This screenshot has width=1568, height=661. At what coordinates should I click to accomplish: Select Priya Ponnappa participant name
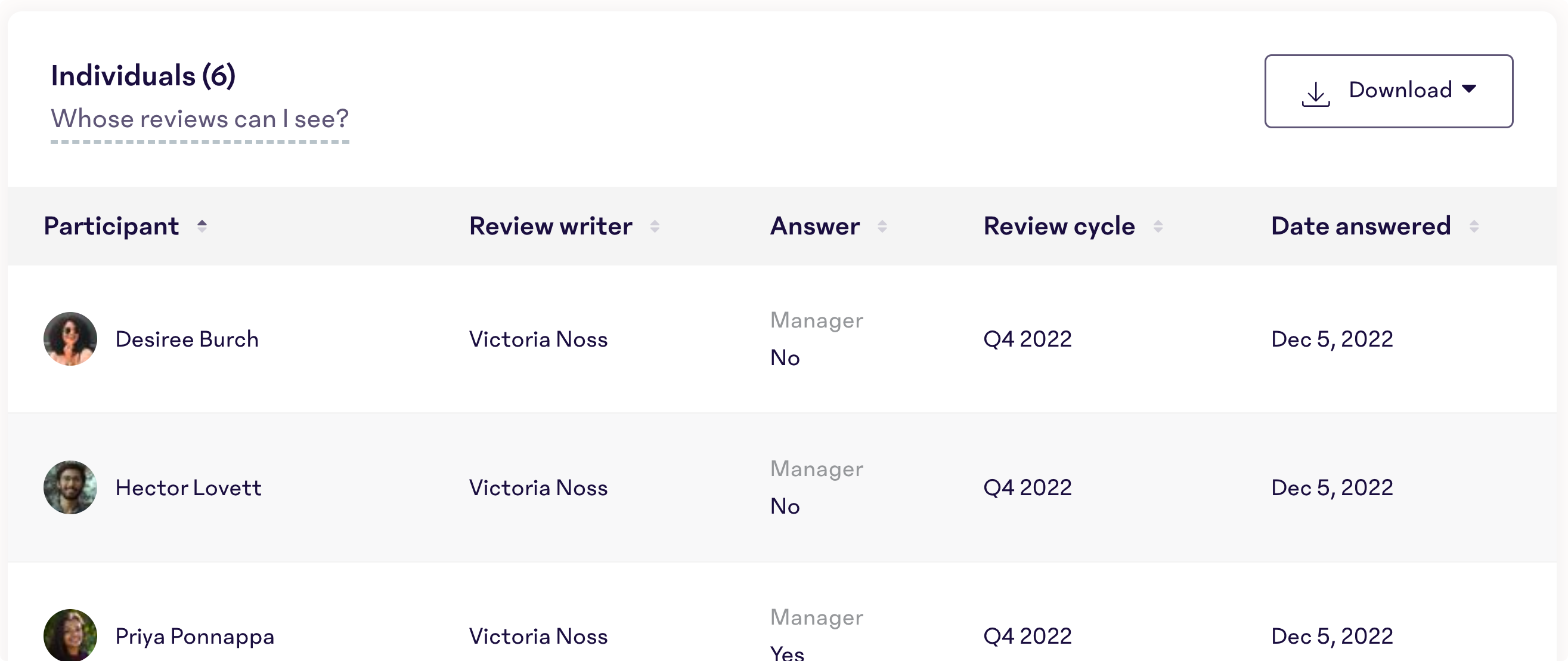pos(195,637)
